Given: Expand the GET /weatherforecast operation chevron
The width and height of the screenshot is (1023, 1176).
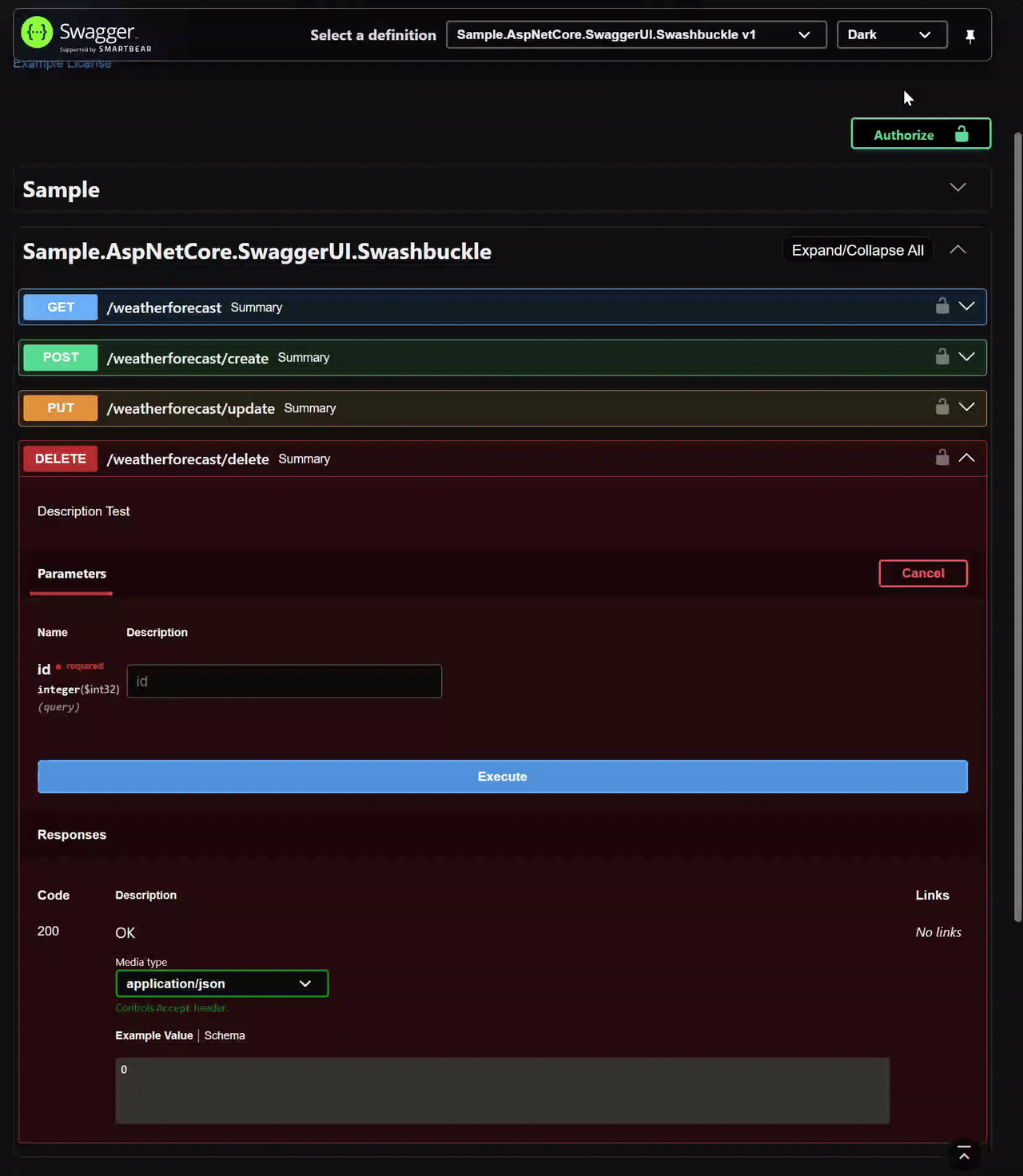Looking at the screenshot, I should pyautogui.click(x=966, y=307).
